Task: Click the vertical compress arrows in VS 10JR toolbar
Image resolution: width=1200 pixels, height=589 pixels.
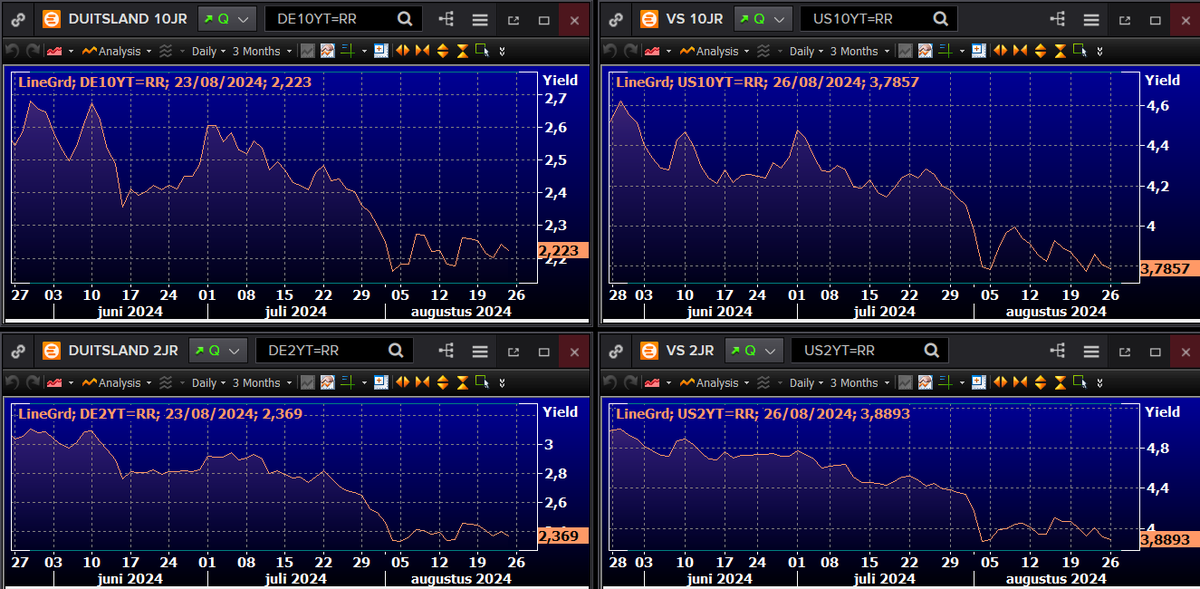Action: 1061,51
